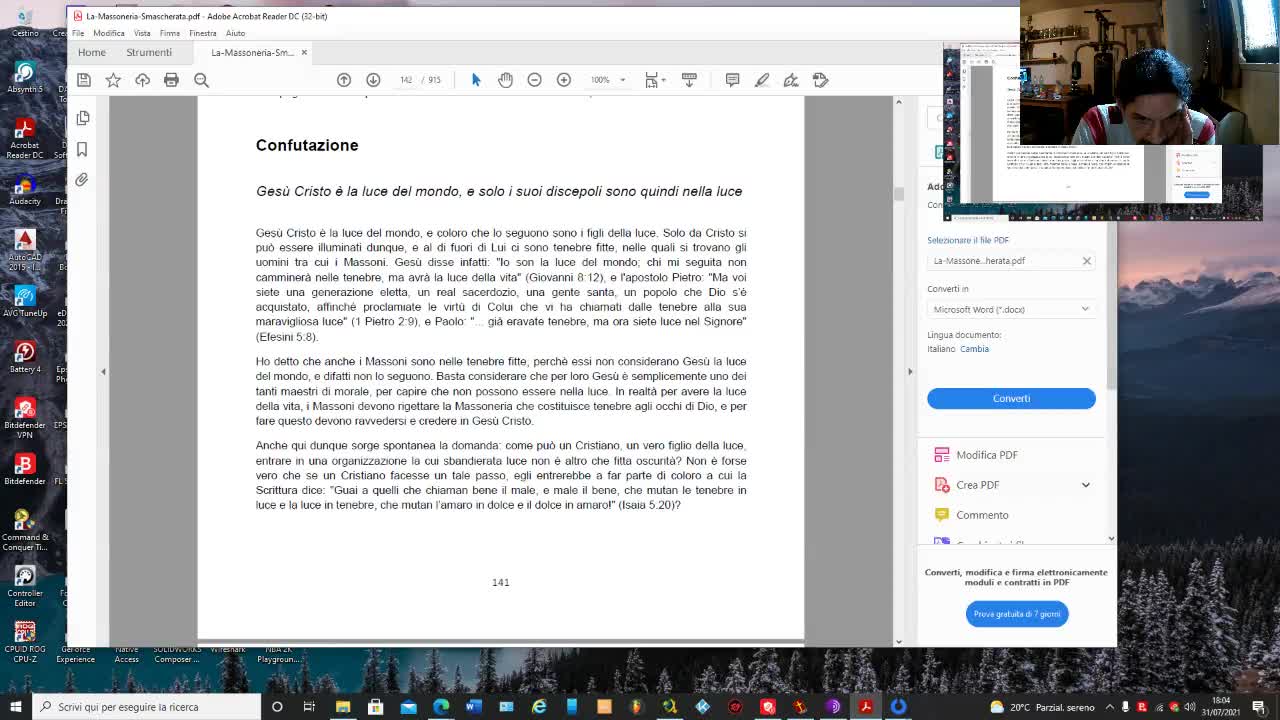1280x720 pixels.
Task: Click the Cambia language link
Action: [974, 349]
